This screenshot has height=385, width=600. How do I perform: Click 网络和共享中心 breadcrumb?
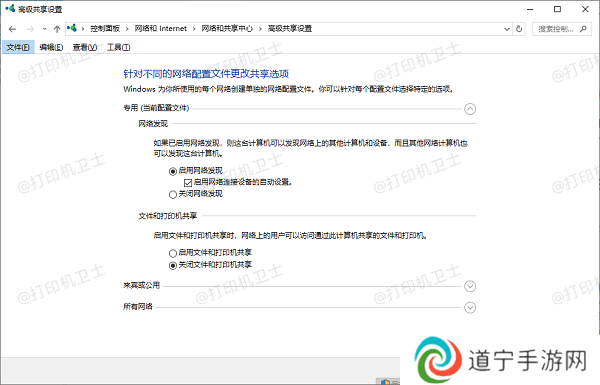pyautogui.click(x=227, y=28)
